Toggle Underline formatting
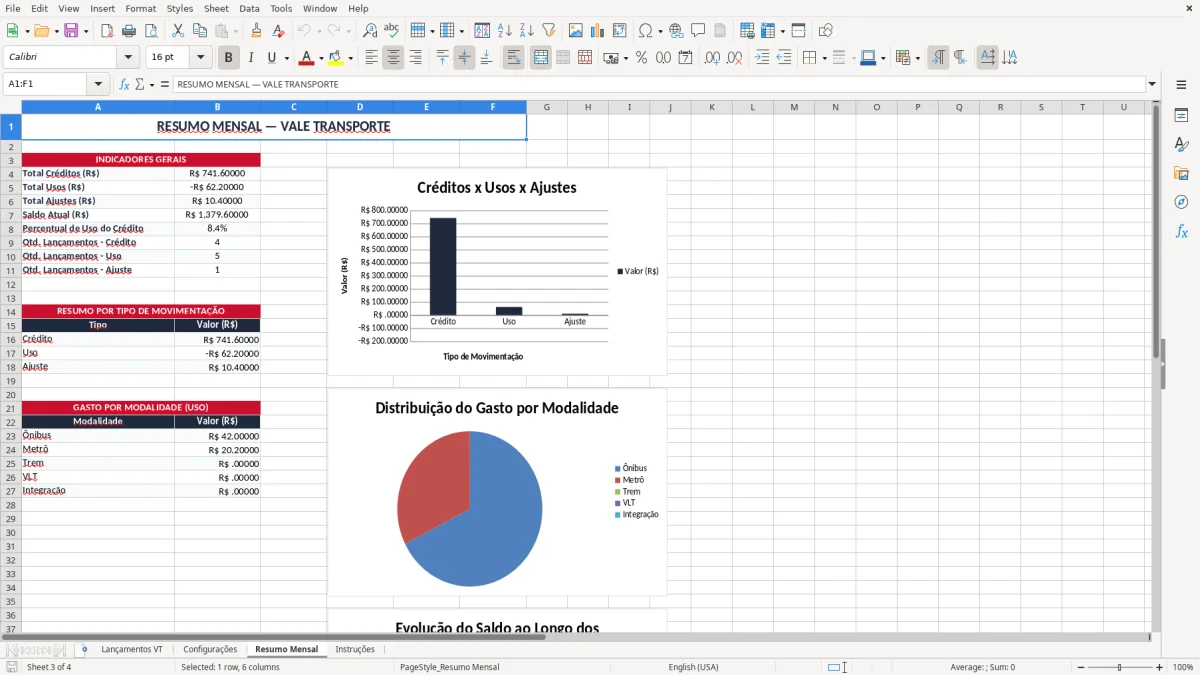1200x675 pixels. coord(271,58)
